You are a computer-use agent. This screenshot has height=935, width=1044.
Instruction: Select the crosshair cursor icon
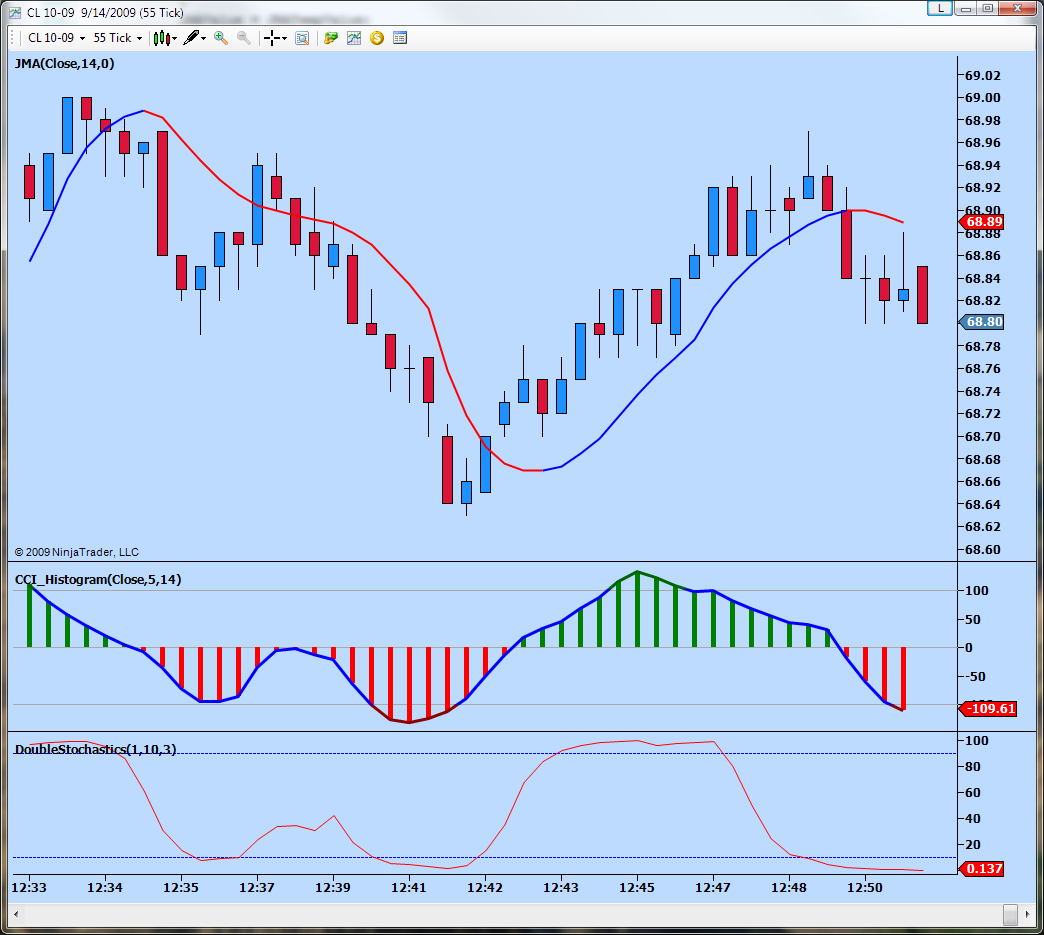(x=272, y=38)
